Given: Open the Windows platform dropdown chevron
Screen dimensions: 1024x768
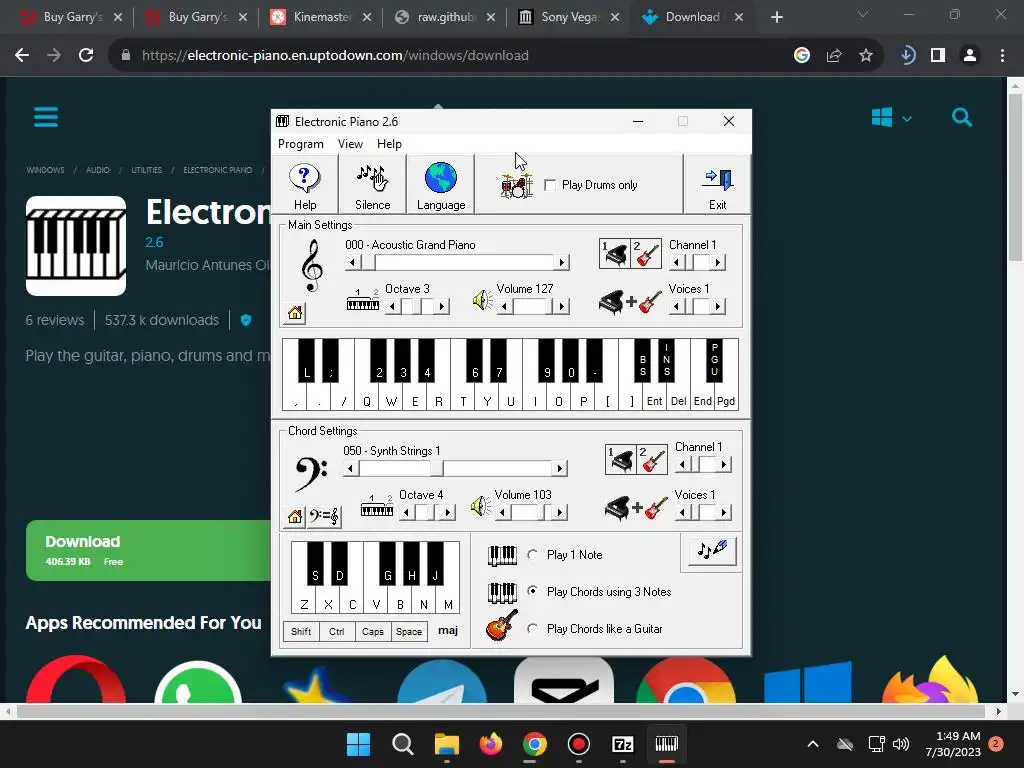Looking at the screenshot, I should [x=906, y=119].
